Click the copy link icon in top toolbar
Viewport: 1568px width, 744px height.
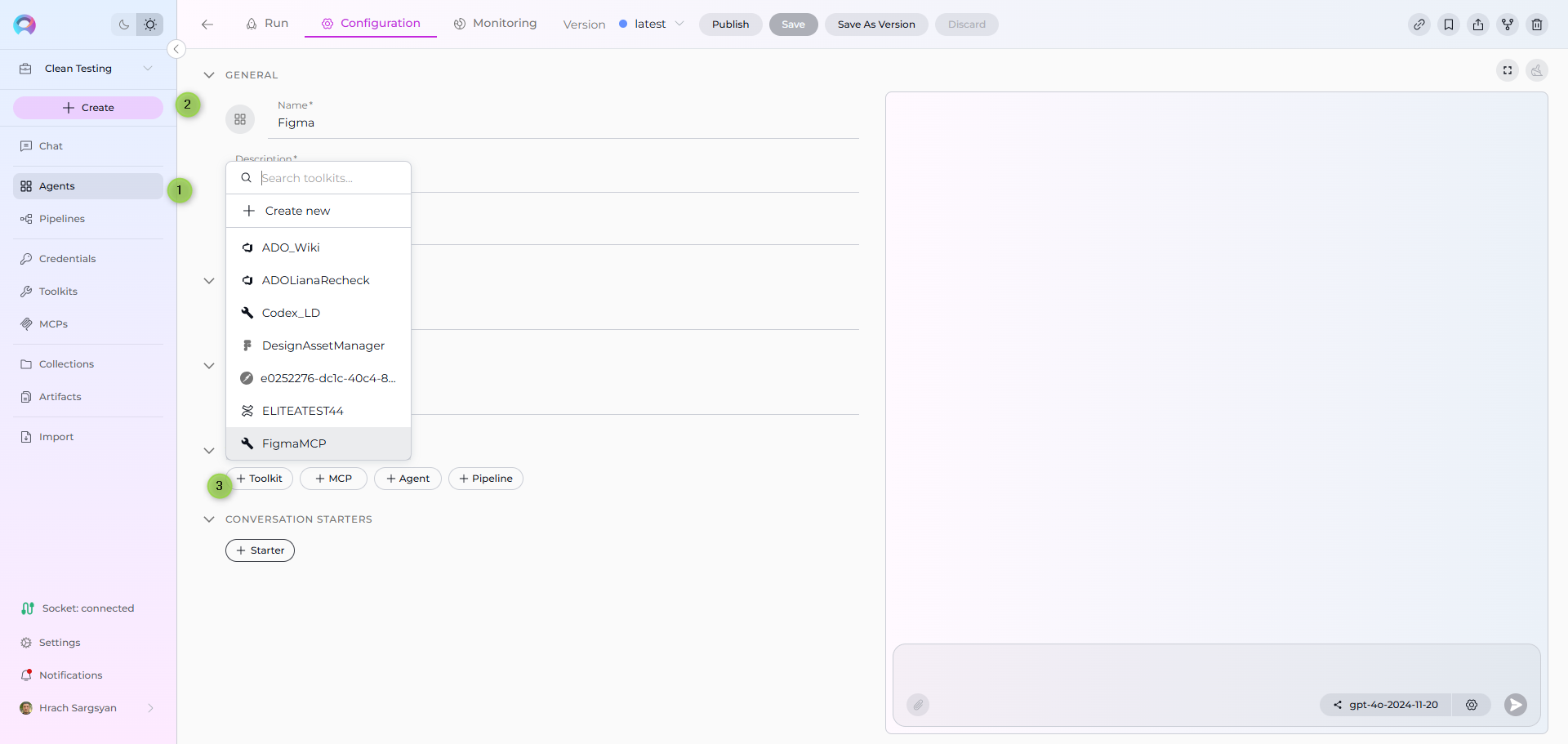pos(1419,25)
